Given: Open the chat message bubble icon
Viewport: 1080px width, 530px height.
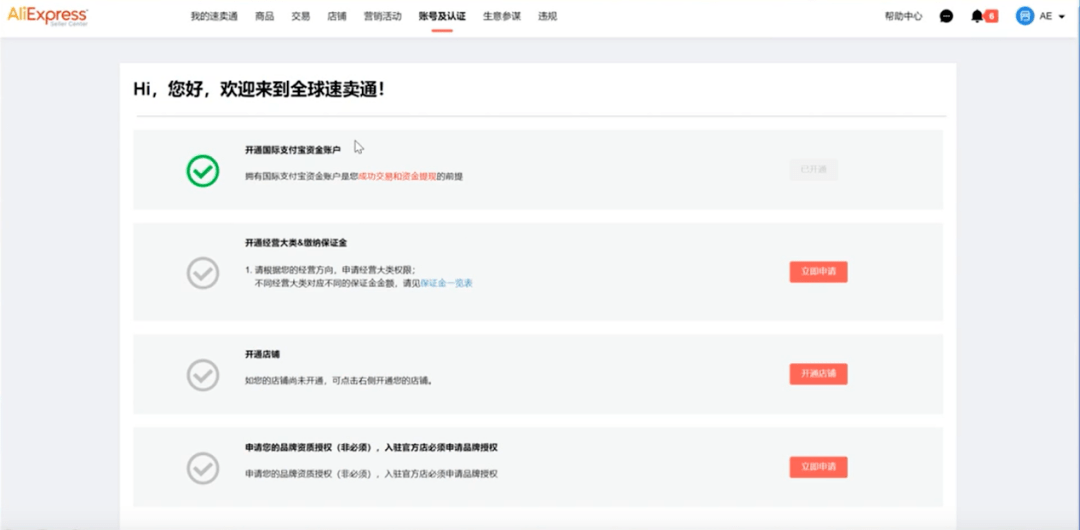Looking at the screenshot, I should click(946, 17).
